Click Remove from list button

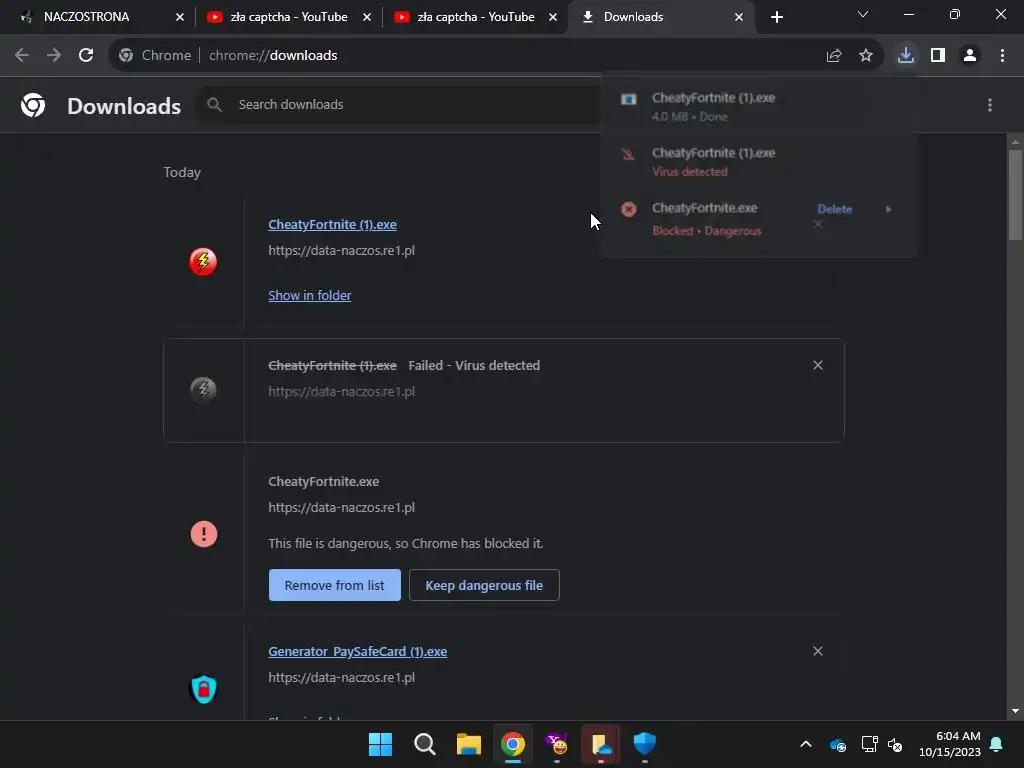point(334,585)
